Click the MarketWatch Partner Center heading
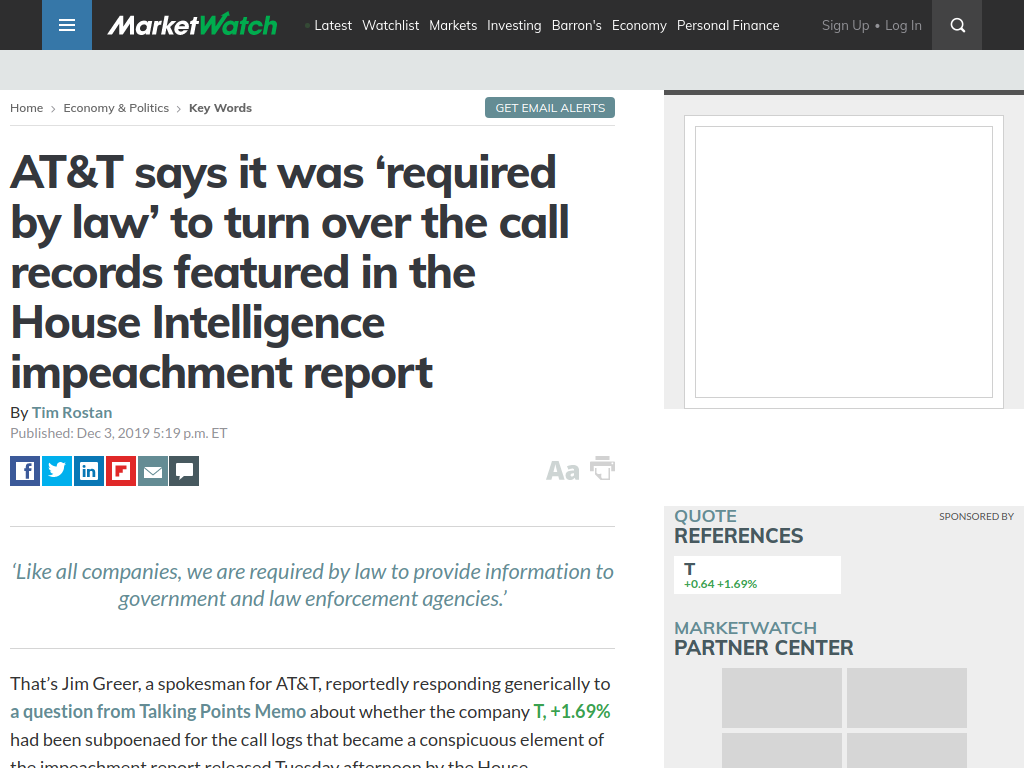 pos(763,639)
